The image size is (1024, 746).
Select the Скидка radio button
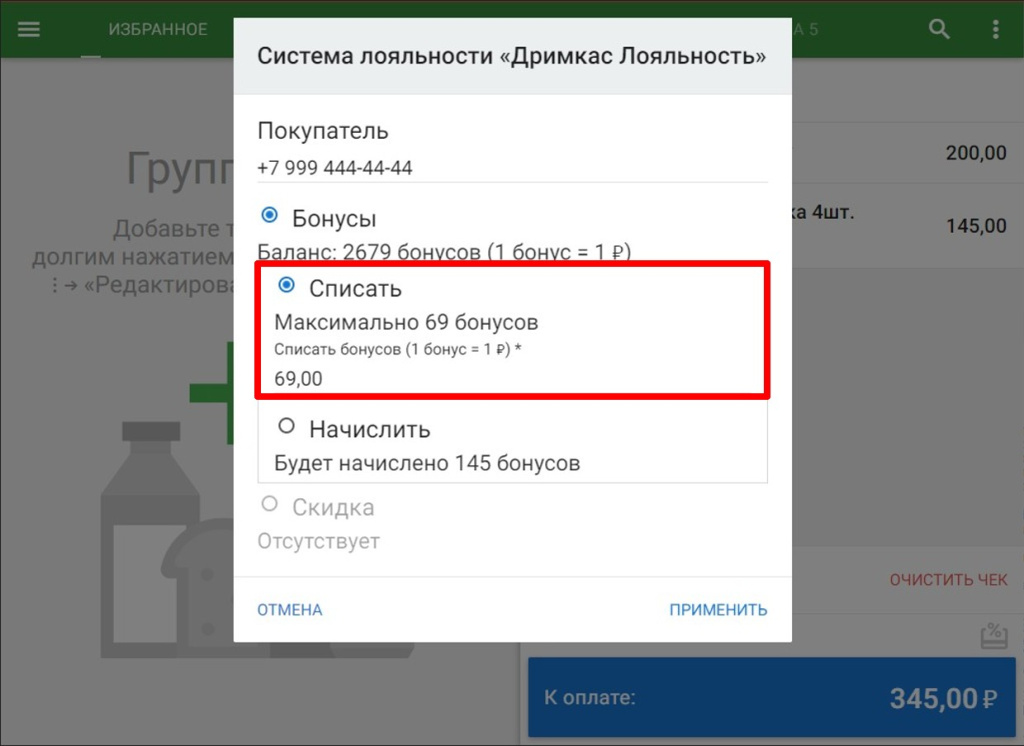click(x=269, y=504)
